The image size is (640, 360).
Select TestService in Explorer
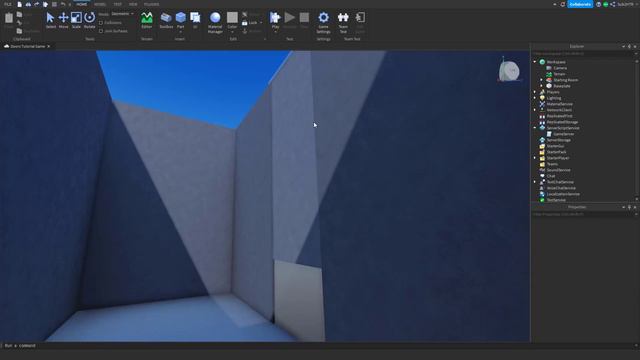coord(556,200)
